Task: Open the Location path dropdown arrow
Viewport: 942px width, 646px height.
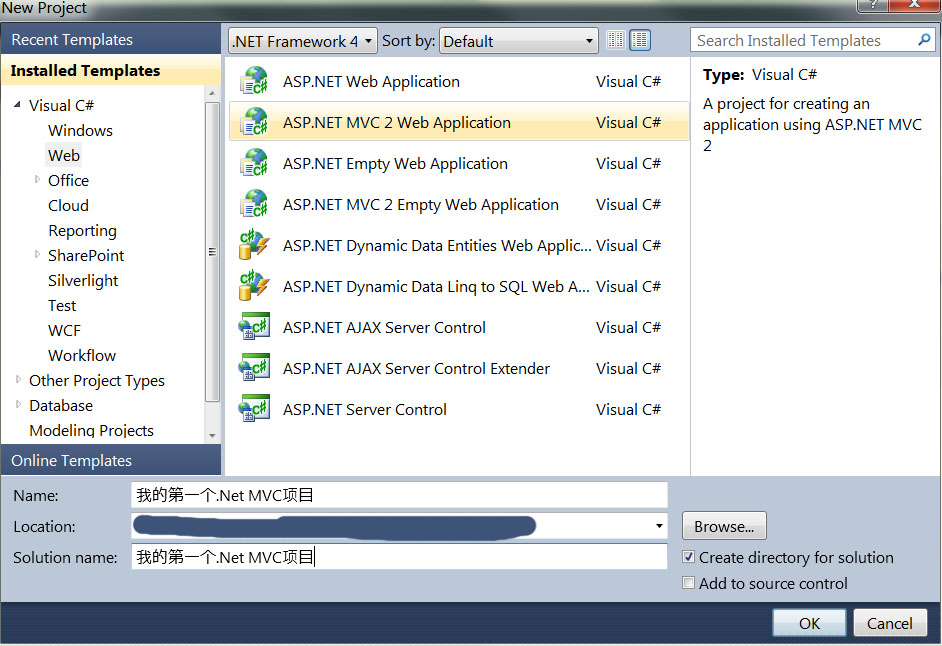Action: 659,526
